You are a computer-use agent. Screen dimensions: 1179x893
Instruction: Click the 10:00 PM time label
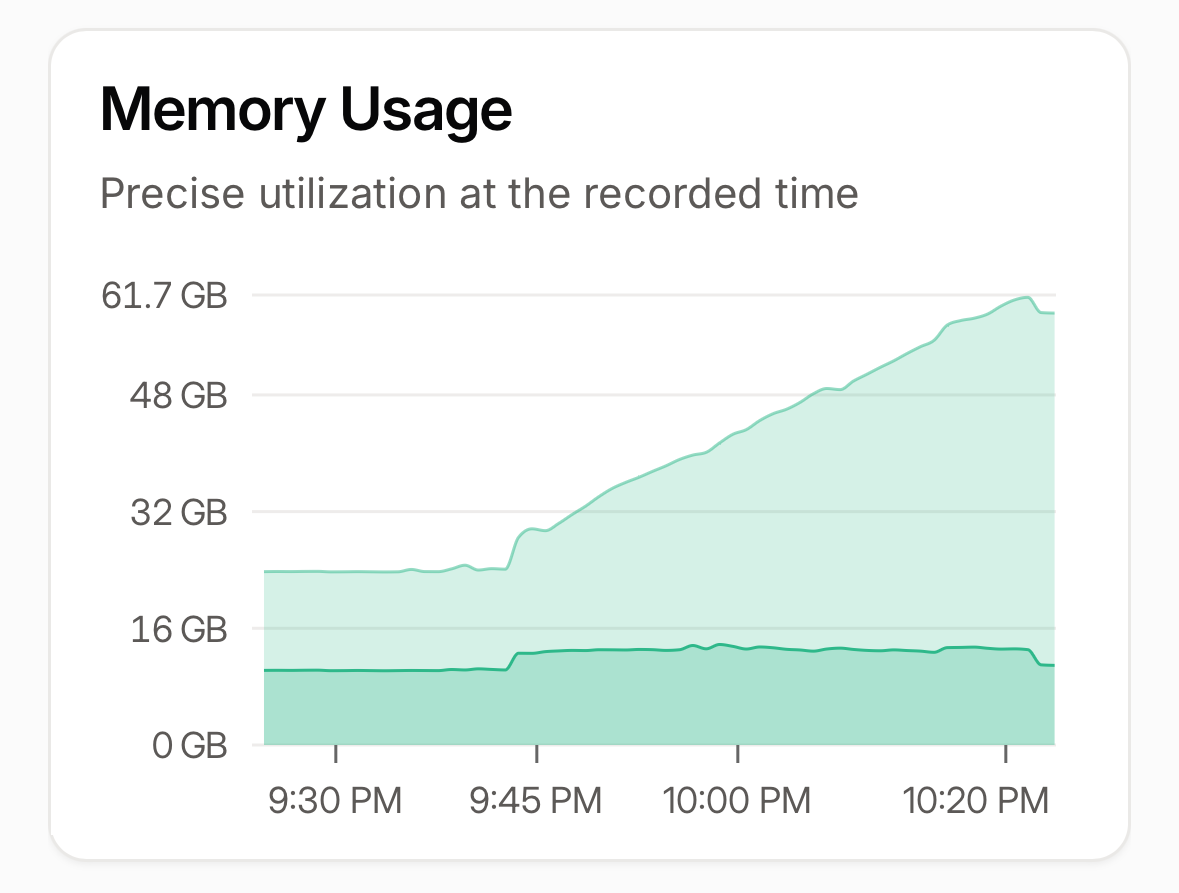(x=737, y=801)
